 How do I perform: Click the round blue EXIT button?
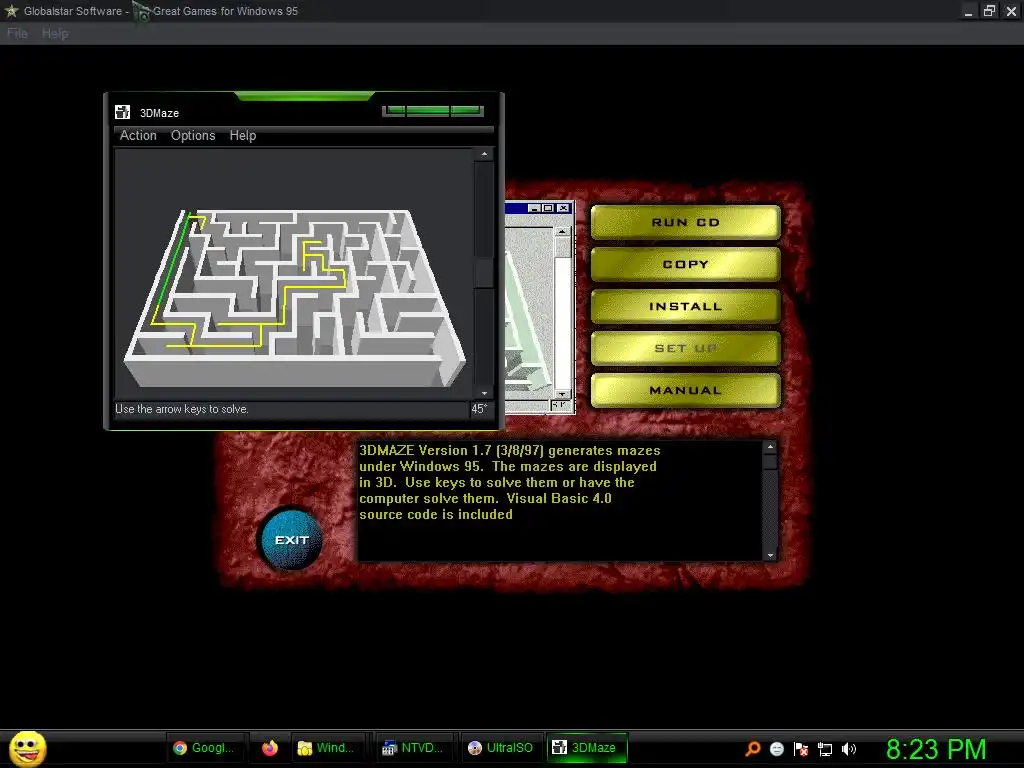[291, 539]
